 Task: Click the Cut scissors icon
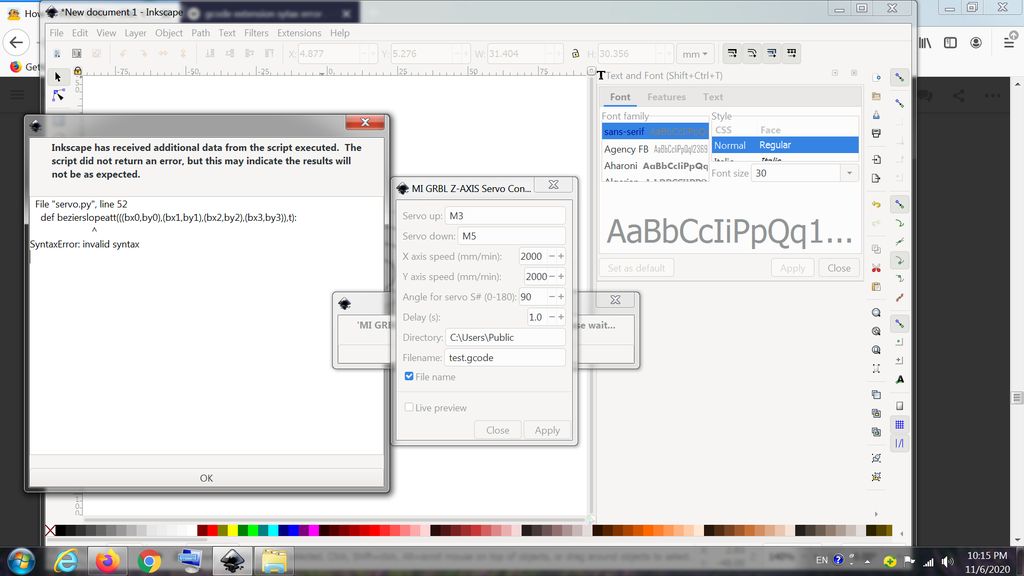tap(876, 268)
